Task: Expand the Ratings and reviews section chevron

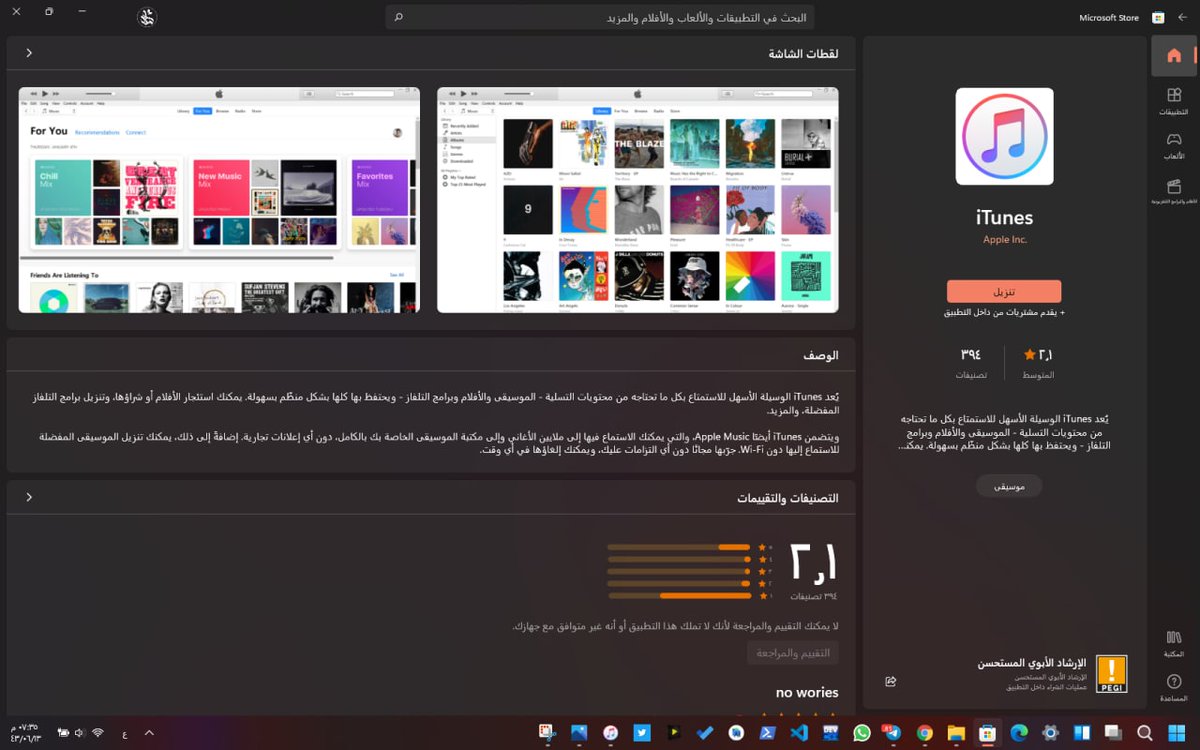Action: 29,497
